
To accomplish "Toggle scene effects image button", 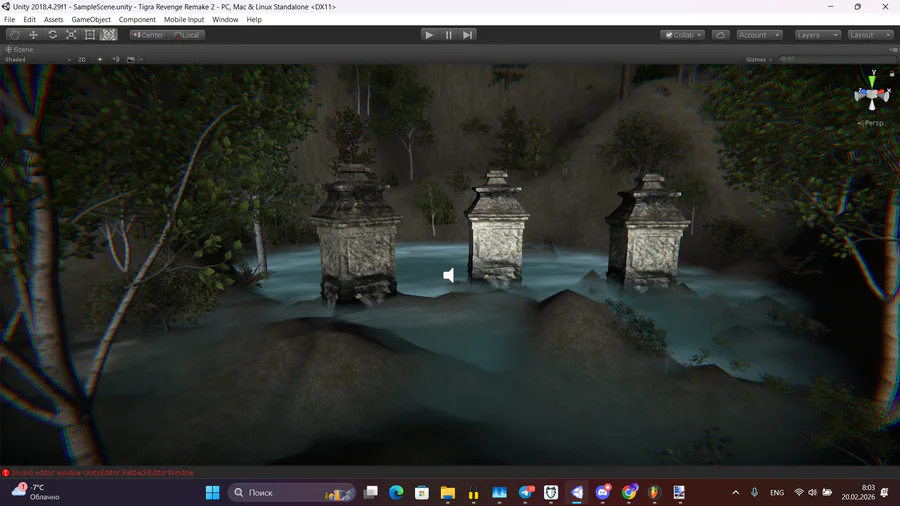I will 131,59.
